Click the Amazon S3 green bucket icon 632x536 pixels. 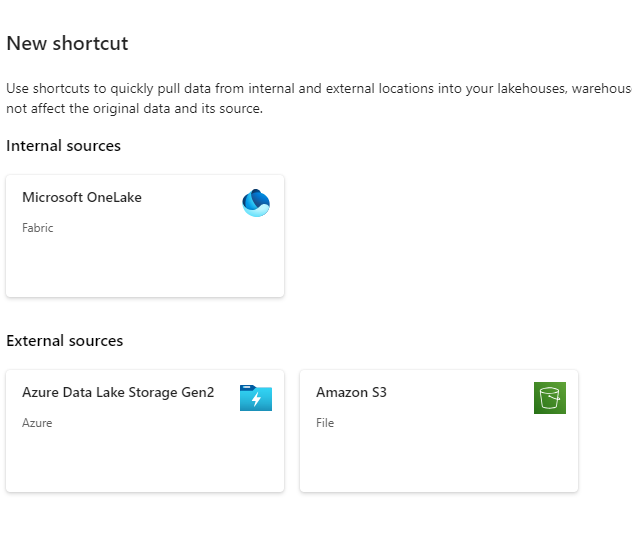549,398
